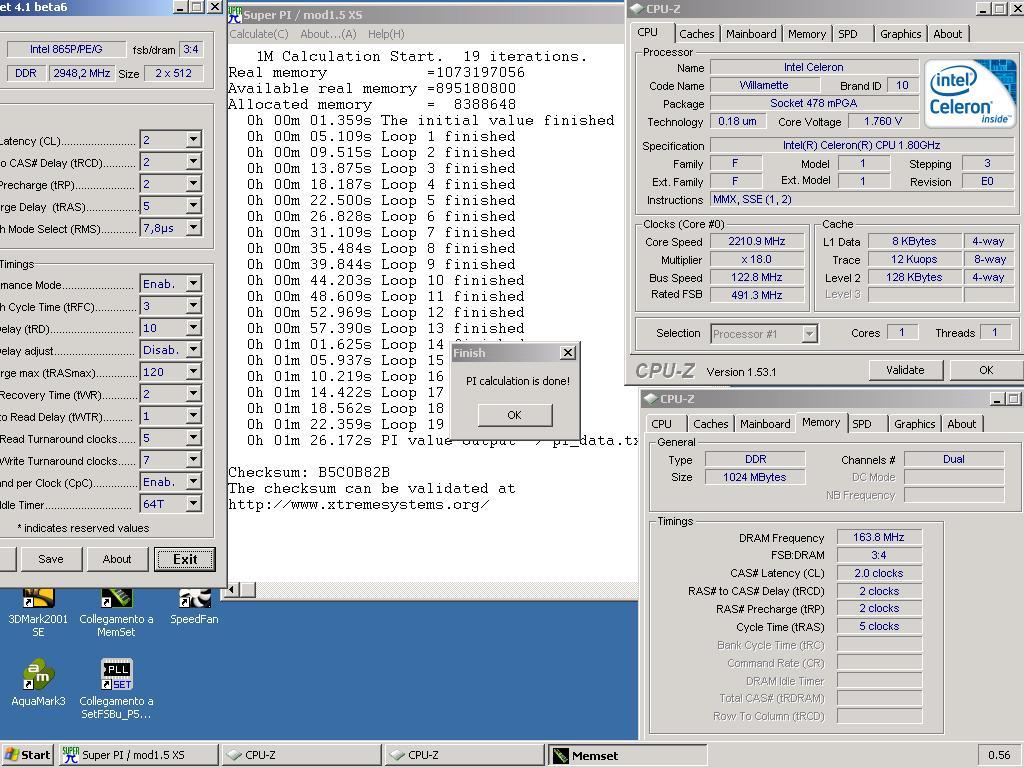
Task: Open Write Recovery Time (tWR) dropdown
Action: [x=193, y=394]
